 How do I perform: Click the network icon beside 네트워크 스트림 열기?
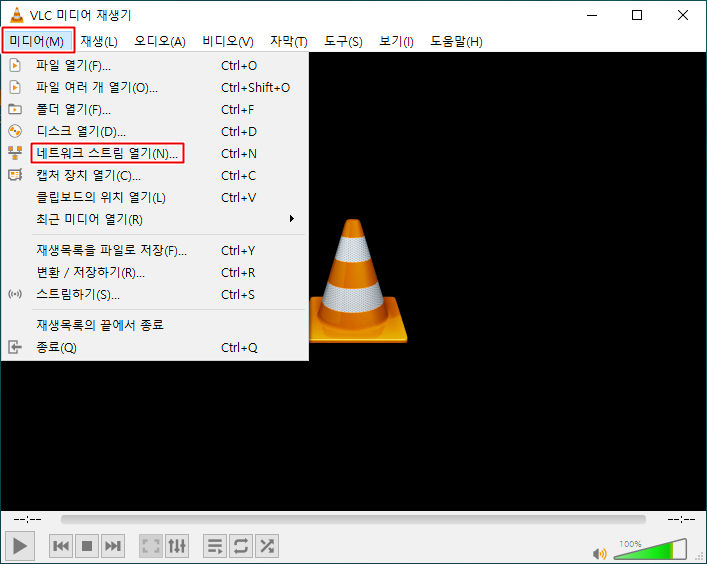coord(15,153)
